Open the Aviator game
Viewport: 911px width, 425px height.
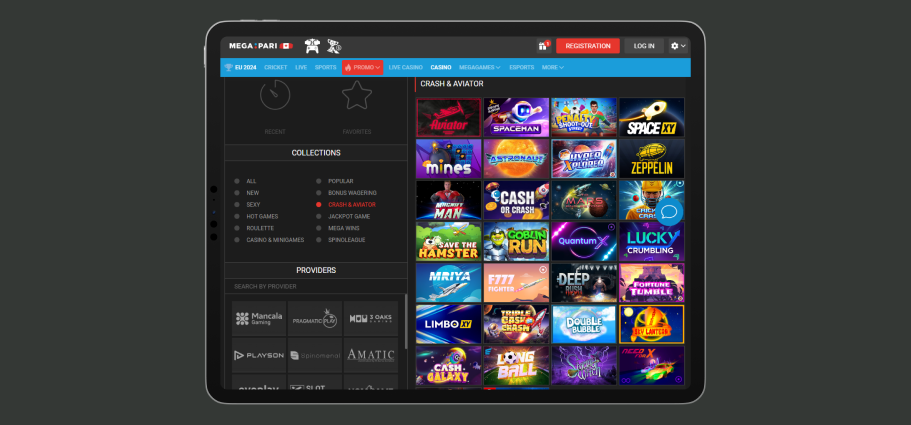[x=449, y=117]
